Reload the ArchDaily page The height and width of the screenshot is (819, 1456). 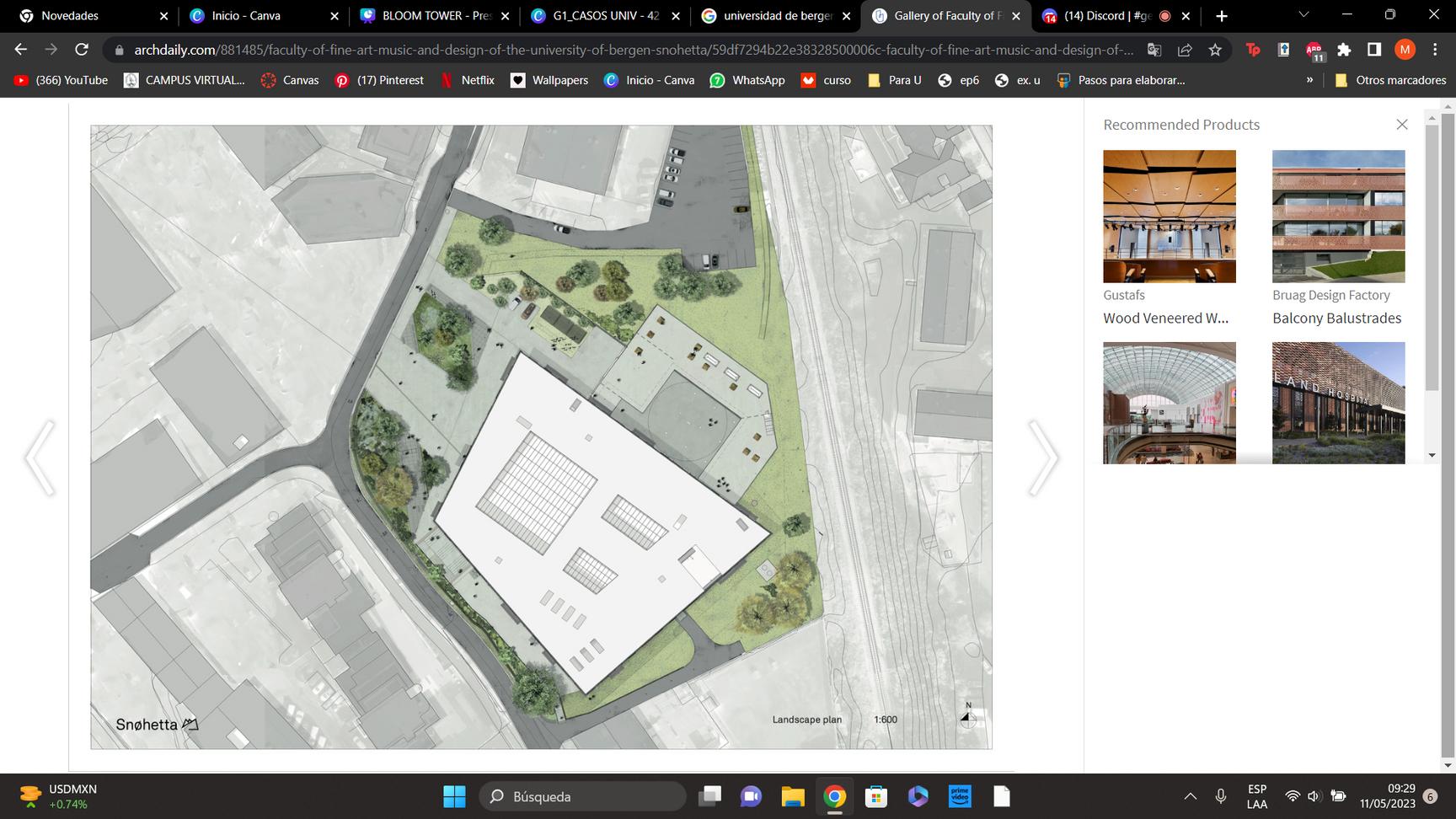[x=82, y=50]
